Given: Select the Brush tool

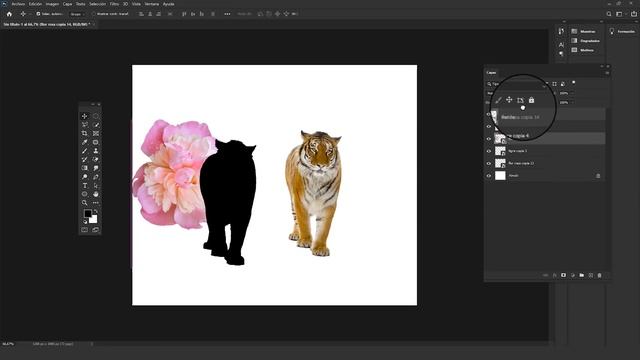Looking at the screenshot, I should (x=84, y=151).
